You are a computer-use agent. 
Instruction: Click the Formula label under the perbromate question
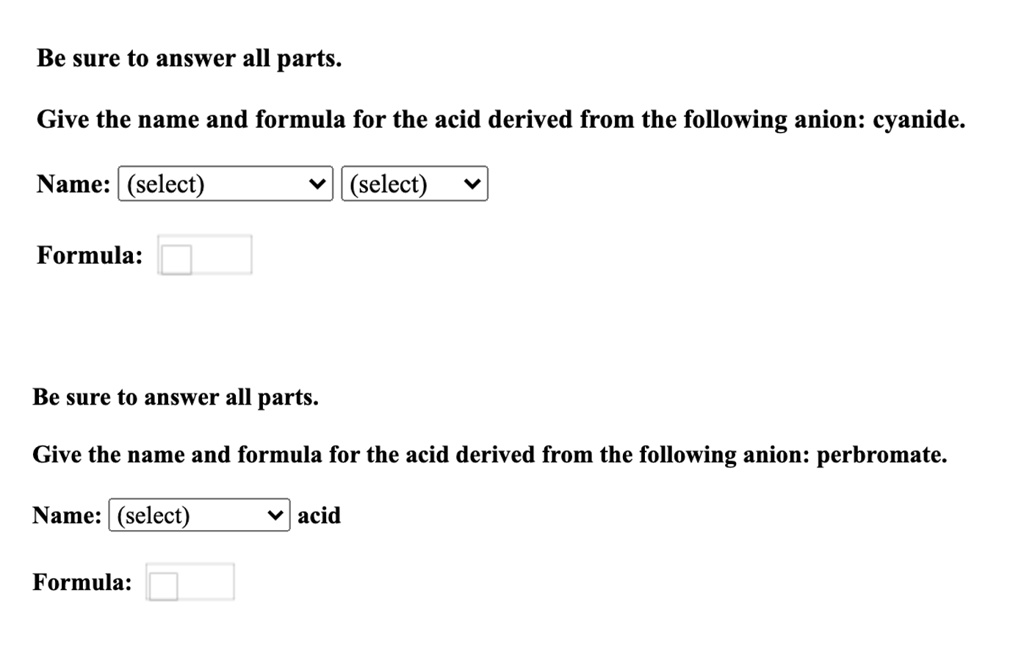84,582
